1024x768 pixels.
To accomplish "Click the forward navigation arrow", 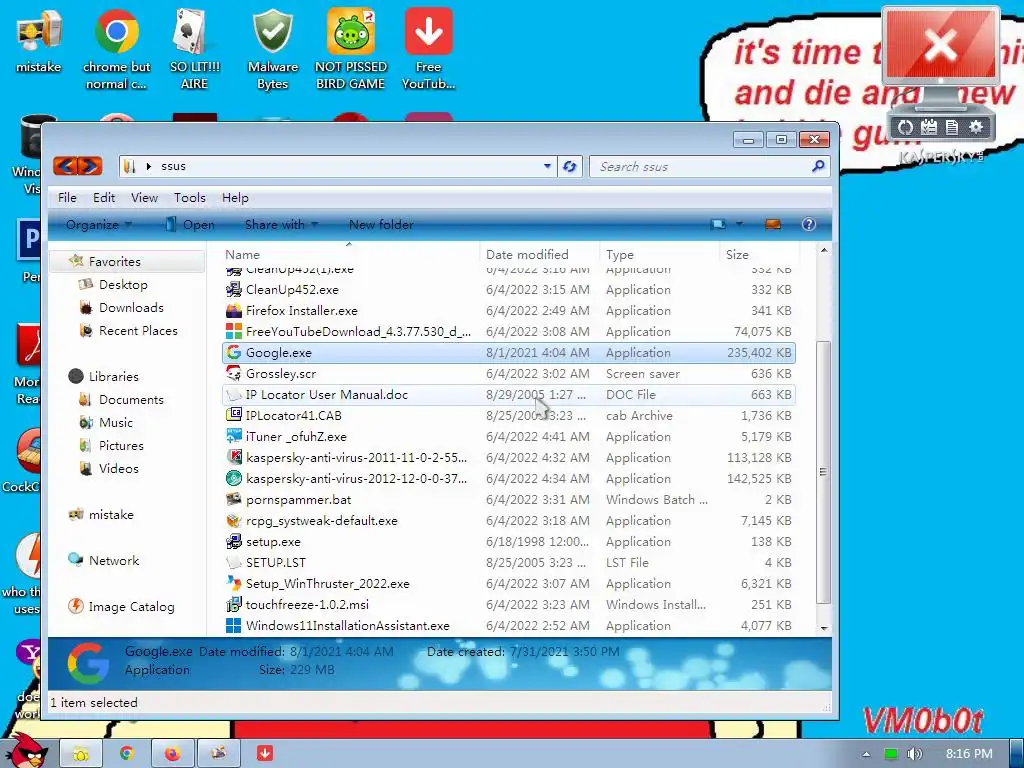I will point(91,166).
